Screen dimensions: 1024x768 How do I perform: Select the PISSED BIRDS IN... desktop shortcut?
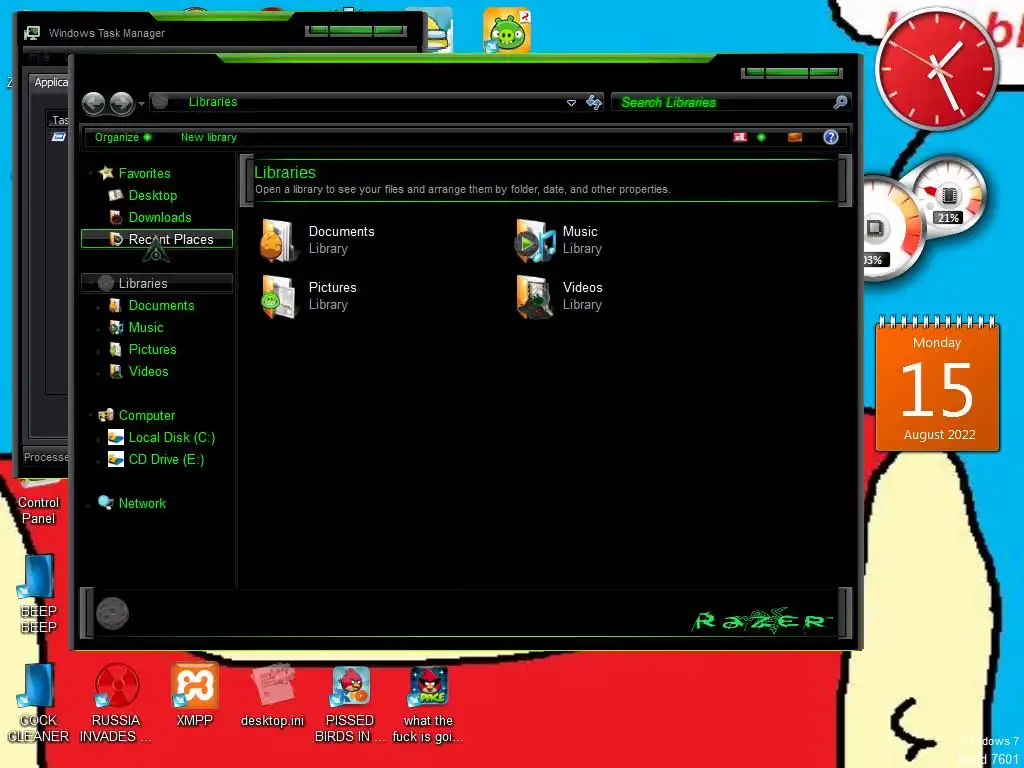click(350, 704)
